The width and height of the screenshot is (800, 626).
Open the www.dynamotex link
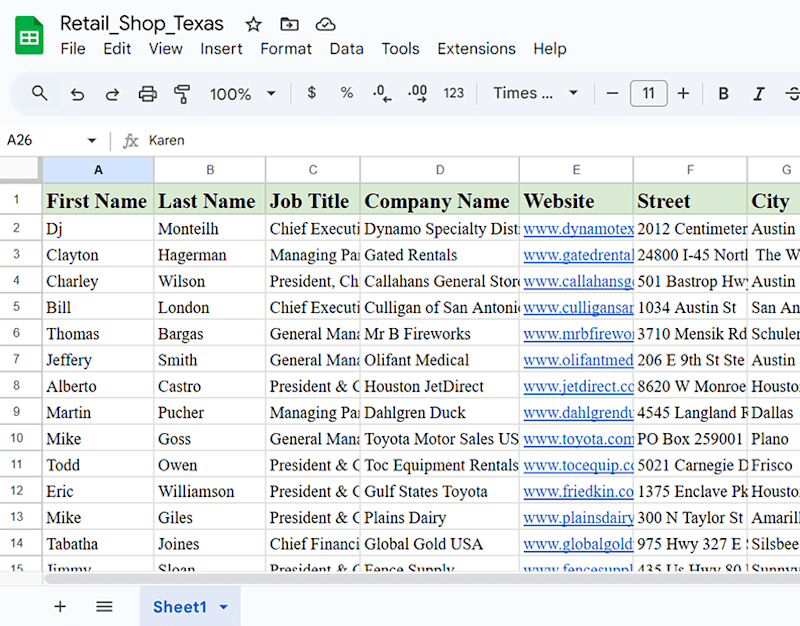[x=578, y=229]
